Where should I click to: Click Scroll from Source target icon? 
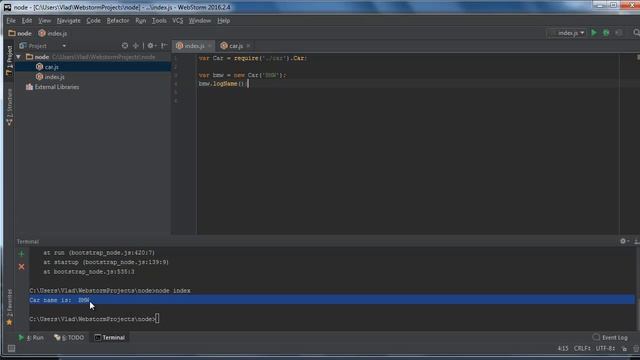(125, 46)
